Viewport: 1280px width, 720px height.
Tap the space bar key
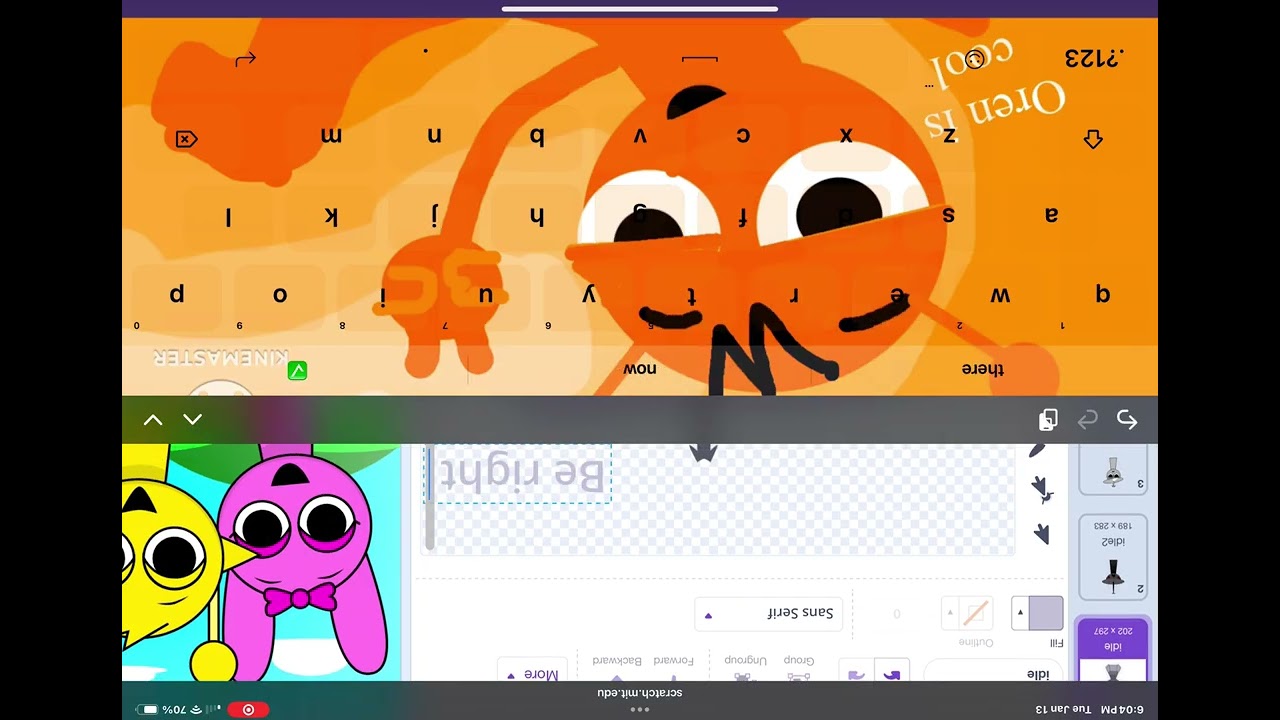click(x=700, y=59)
